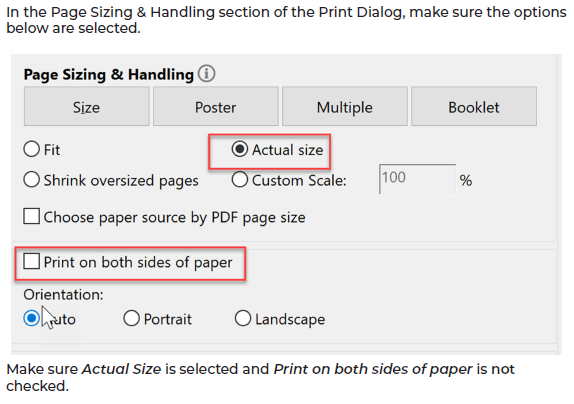Select the Size button
This screenshot has width=574, height=404.
pos(87,106)
